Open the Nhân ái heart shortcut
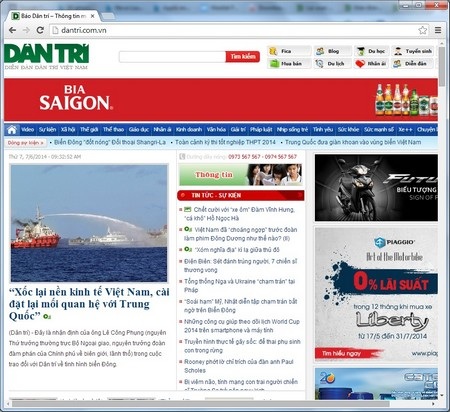450x412 pixels. click(371, 63)
